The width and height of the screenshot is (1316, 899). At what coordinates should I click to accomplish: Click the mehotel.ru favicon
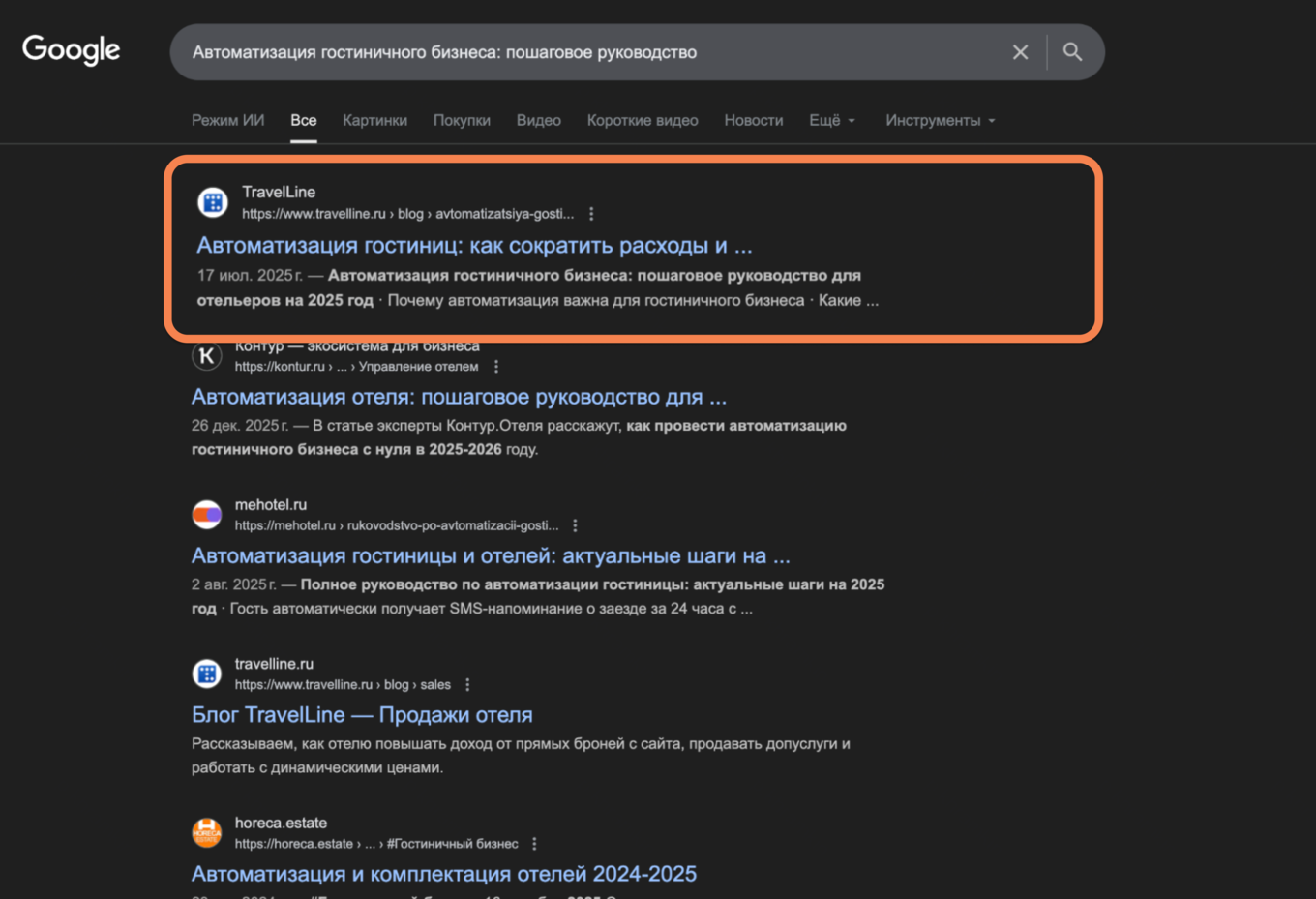207,515
